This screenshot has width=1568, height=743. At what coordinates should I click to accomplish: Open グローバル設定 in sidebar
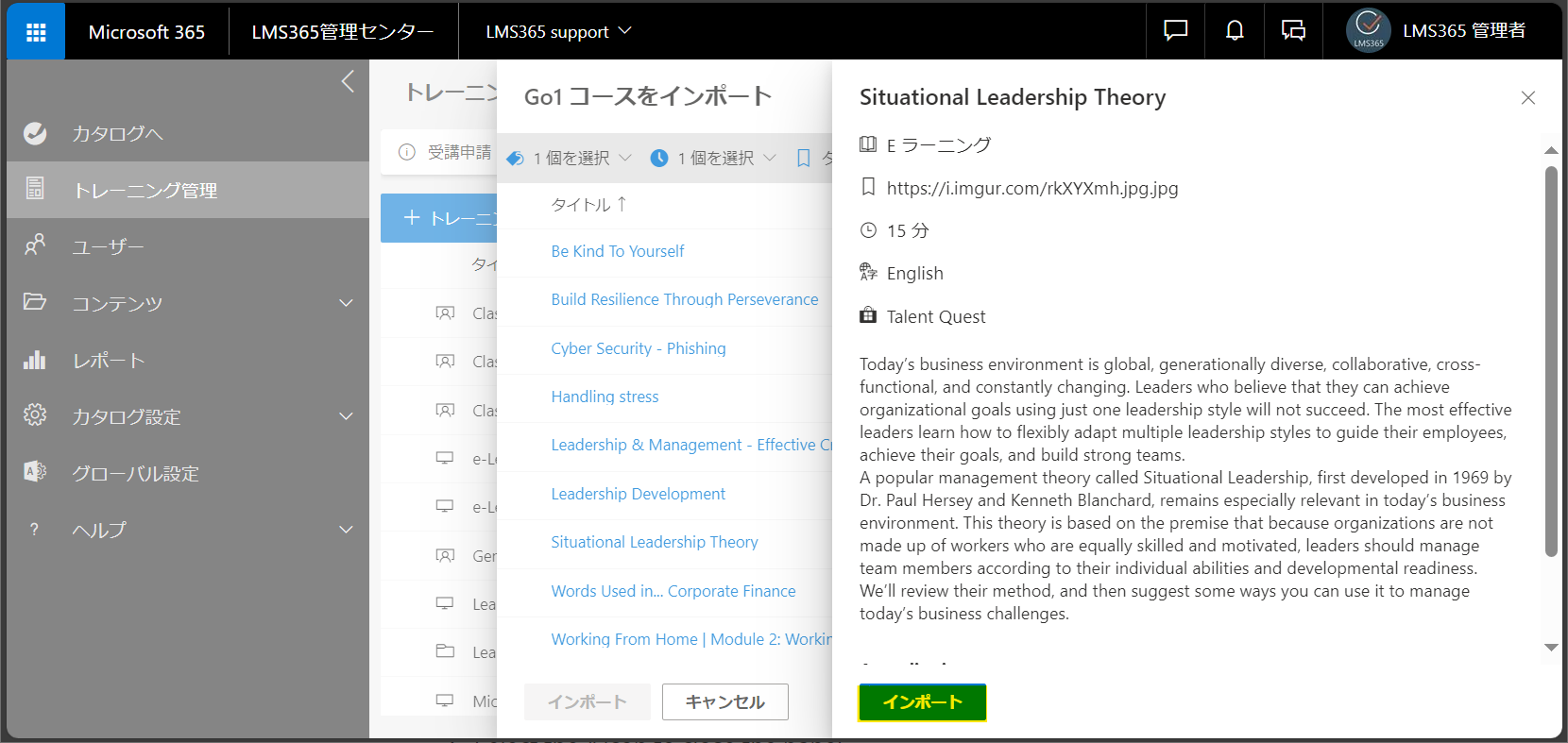135,474
